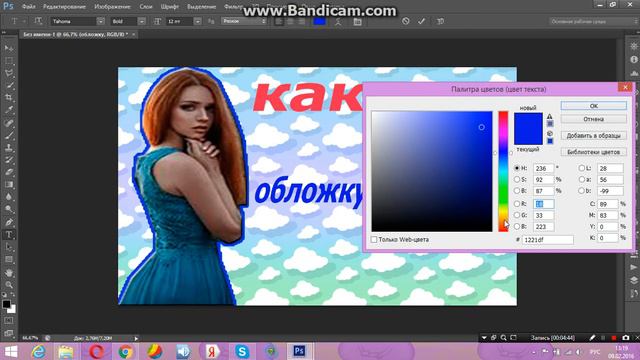Open the Слои menu
This screenshot has height=360, width=640.
pyautogui.click(x=146, y=7)
